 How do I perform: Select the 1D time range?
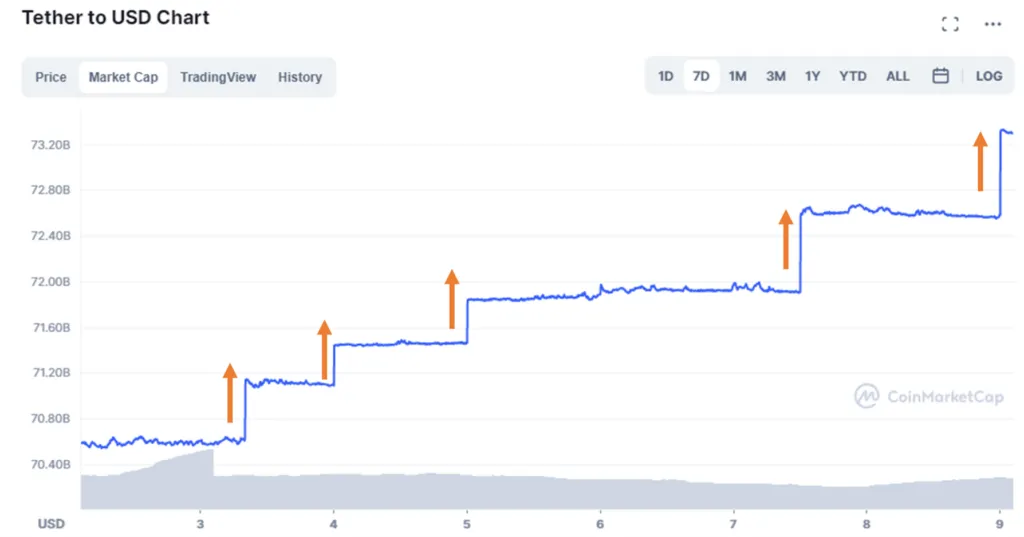point(665,76)
